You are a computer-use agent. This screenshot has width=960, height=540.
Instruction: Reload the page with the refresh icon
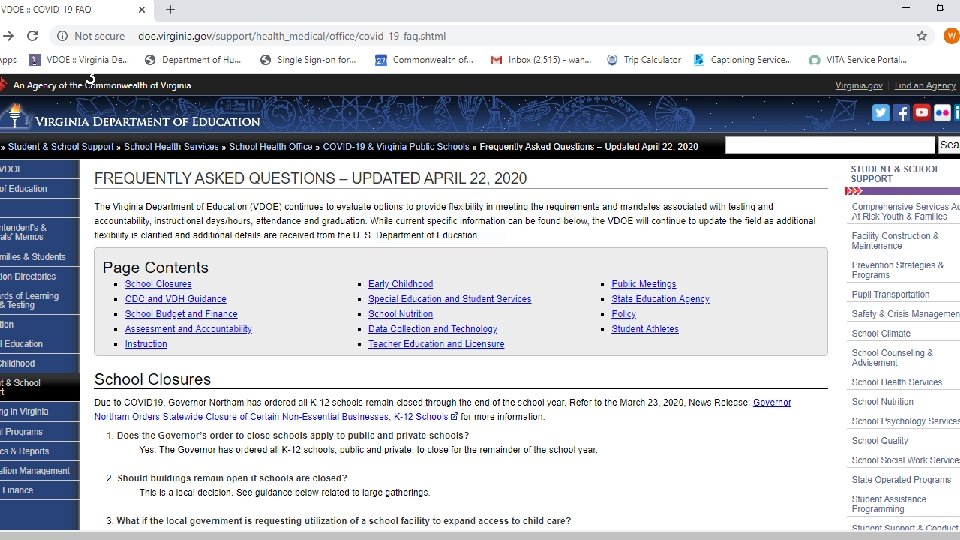coord(32,36)
